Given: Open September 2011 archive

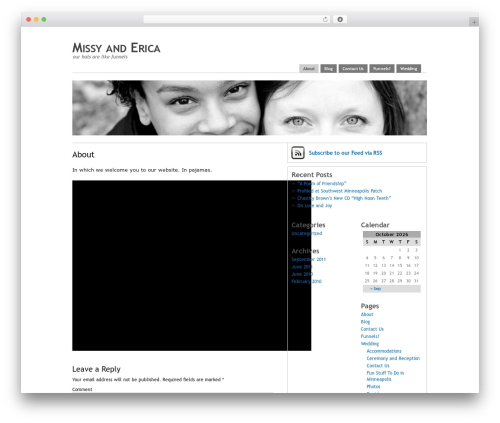Looking at the screenshot, I should click(309, 259).
